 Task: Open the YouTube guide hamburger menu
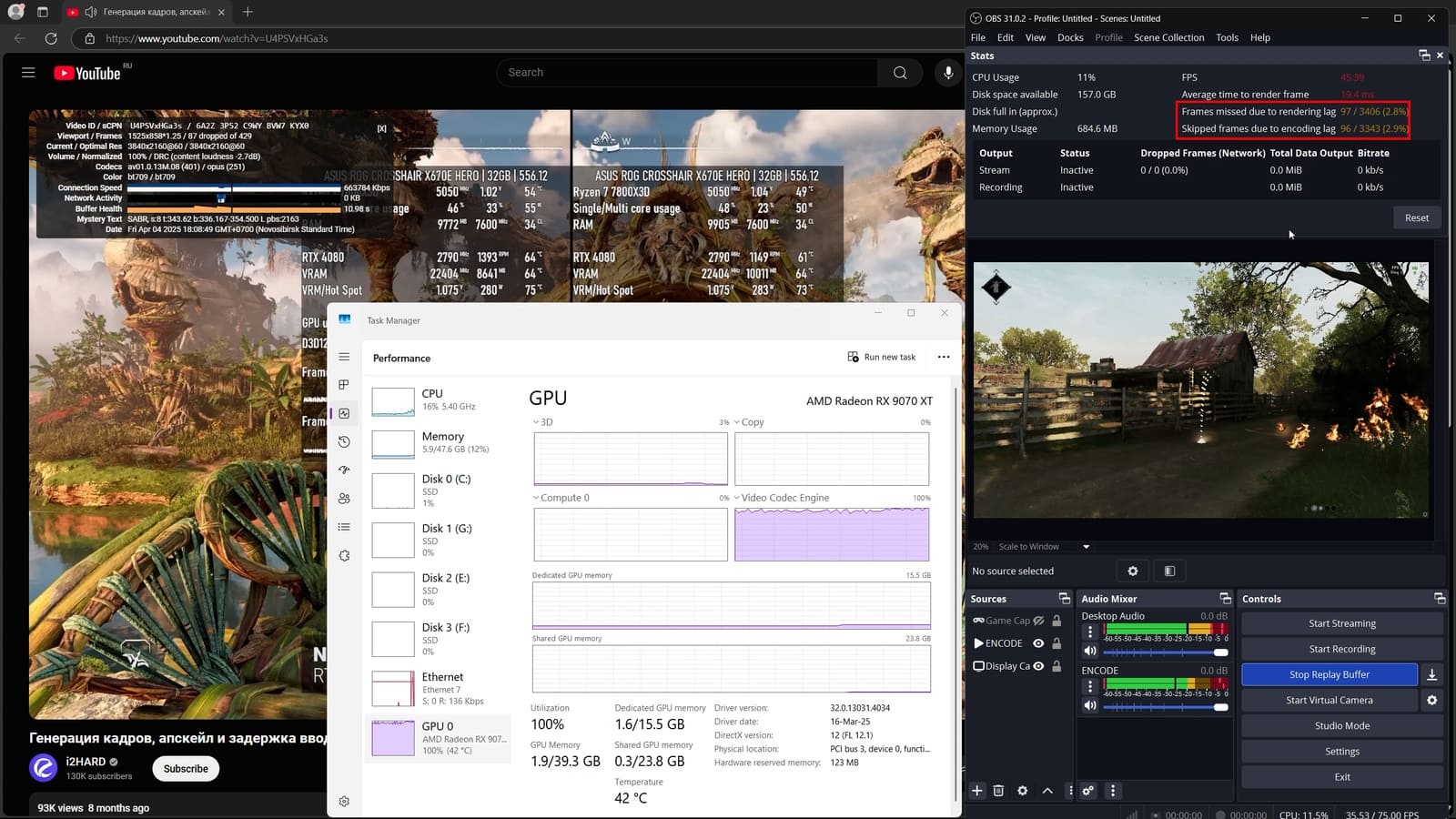coord(28,73)
